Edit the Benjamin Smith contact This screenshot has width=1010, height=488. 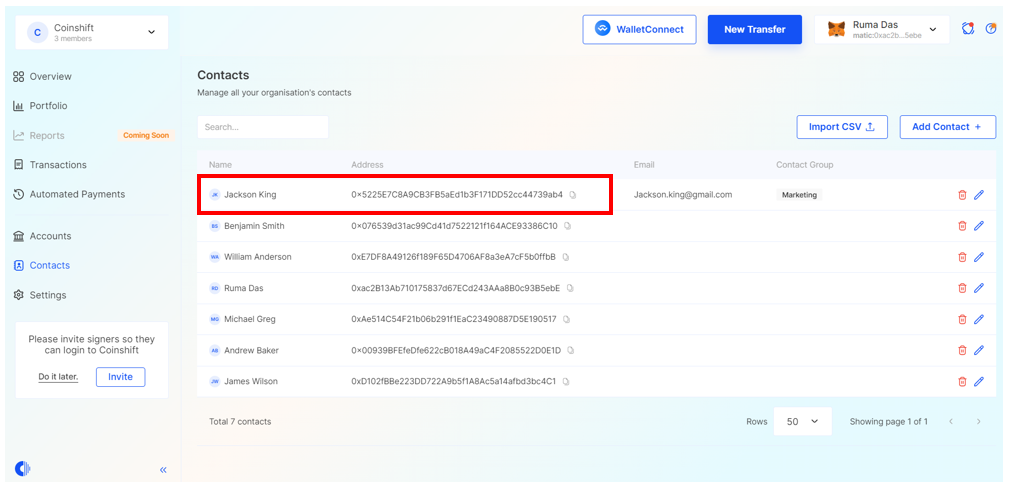[x=979, y=226]
